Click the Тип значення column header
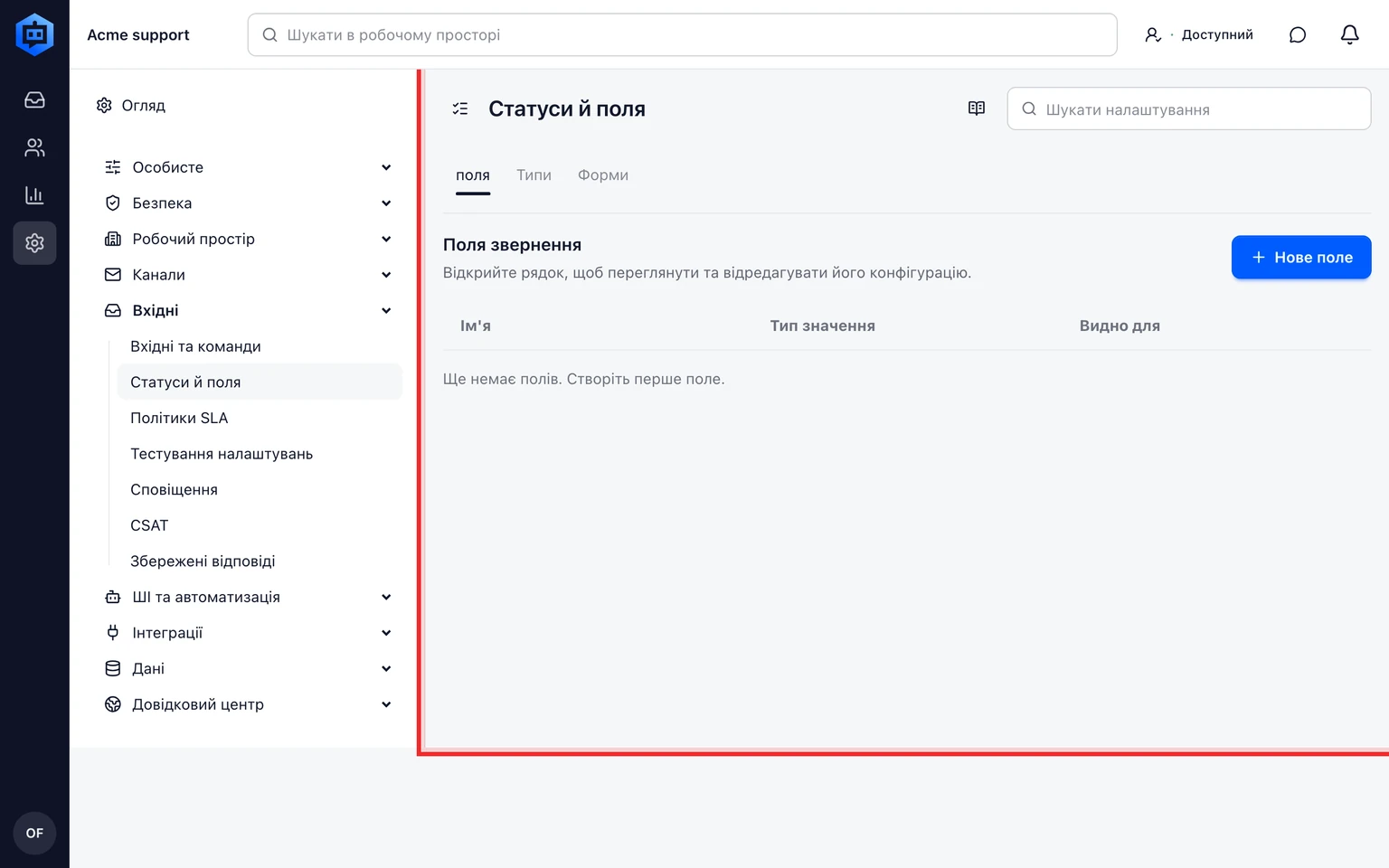Image resolution: width=1389 pixels, height=868 pixels. pos(823,325)
